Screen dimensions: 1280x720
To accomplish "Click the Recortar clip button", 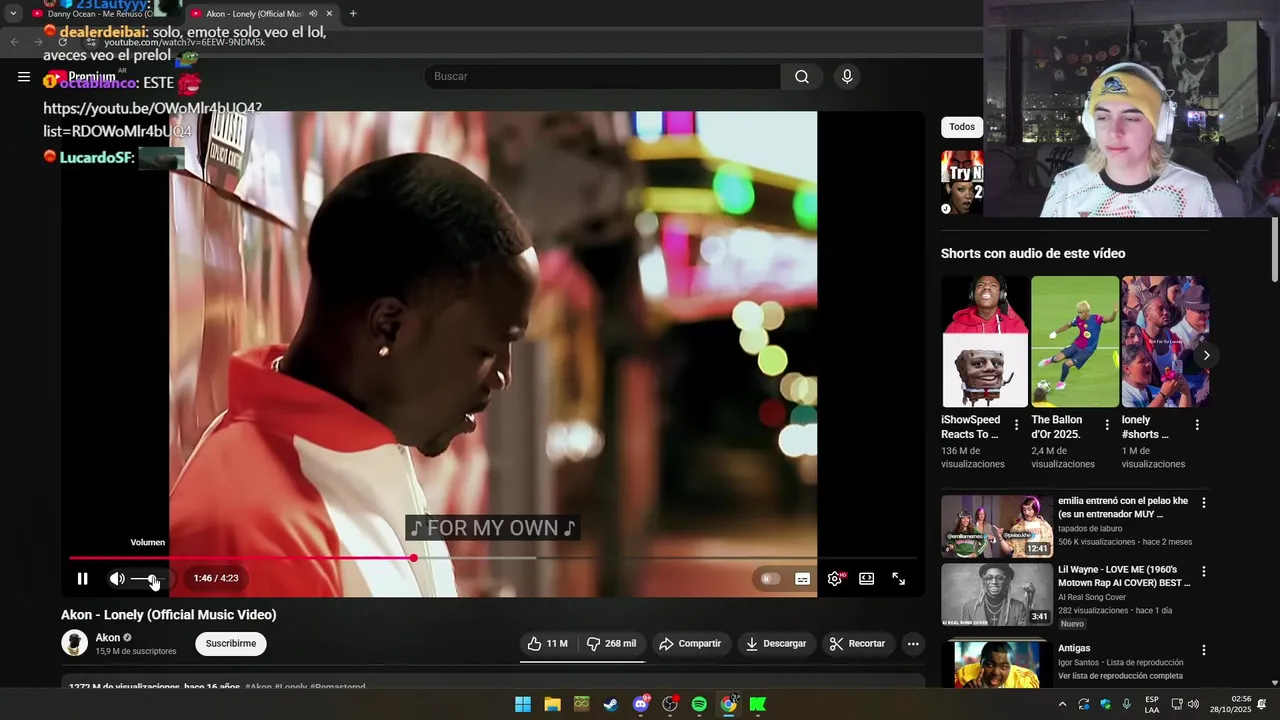I will (x=858, y=643).
